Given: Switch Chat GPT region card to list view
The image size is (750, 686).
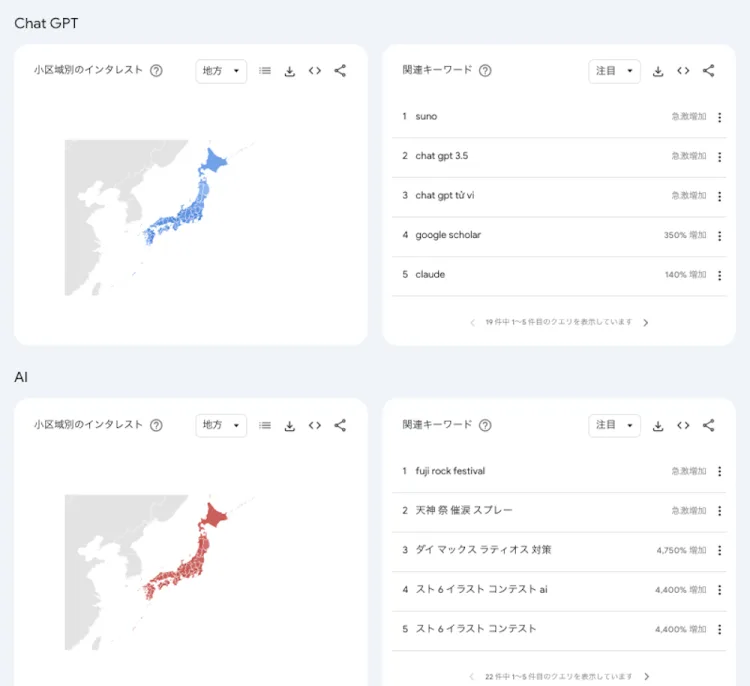Looking at the screenshot, I should (x=265, y=71).
